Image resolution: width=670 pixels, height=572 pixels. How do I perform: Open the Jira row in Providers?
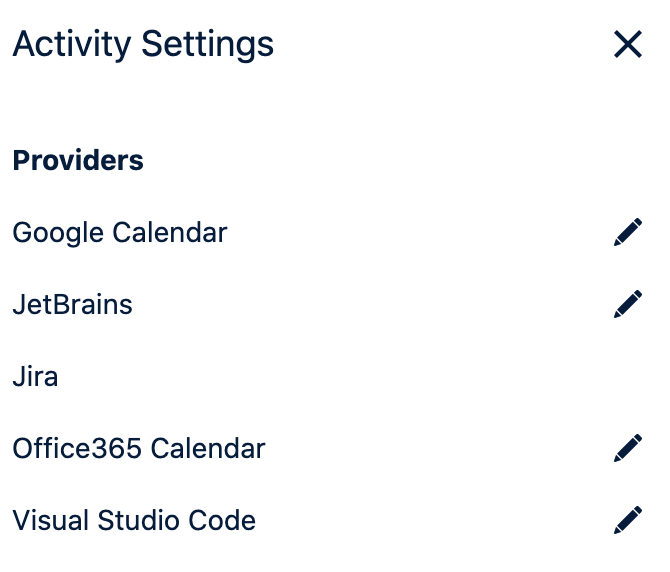coord(35,377)
